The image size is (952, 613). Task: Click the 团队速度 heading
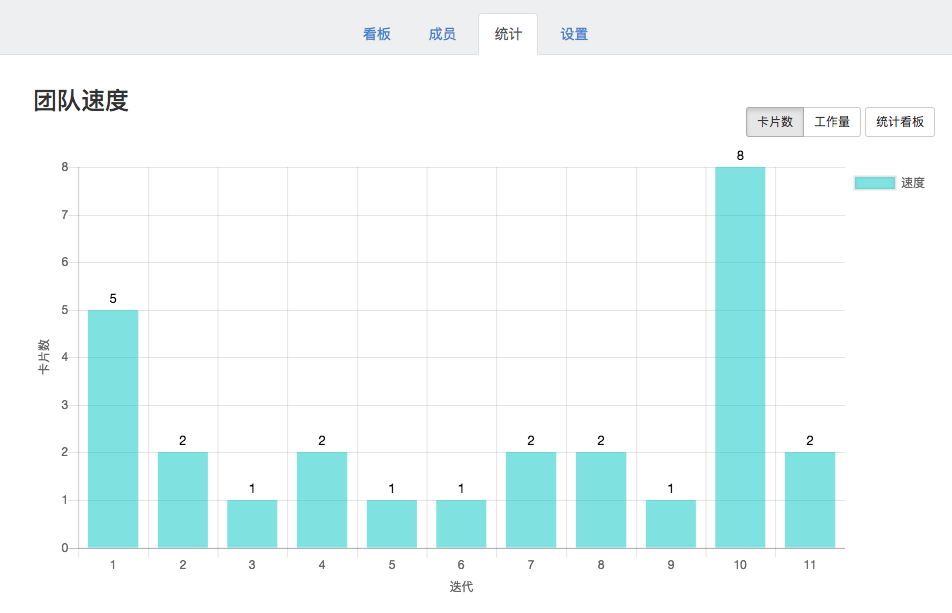coord(81,101)
